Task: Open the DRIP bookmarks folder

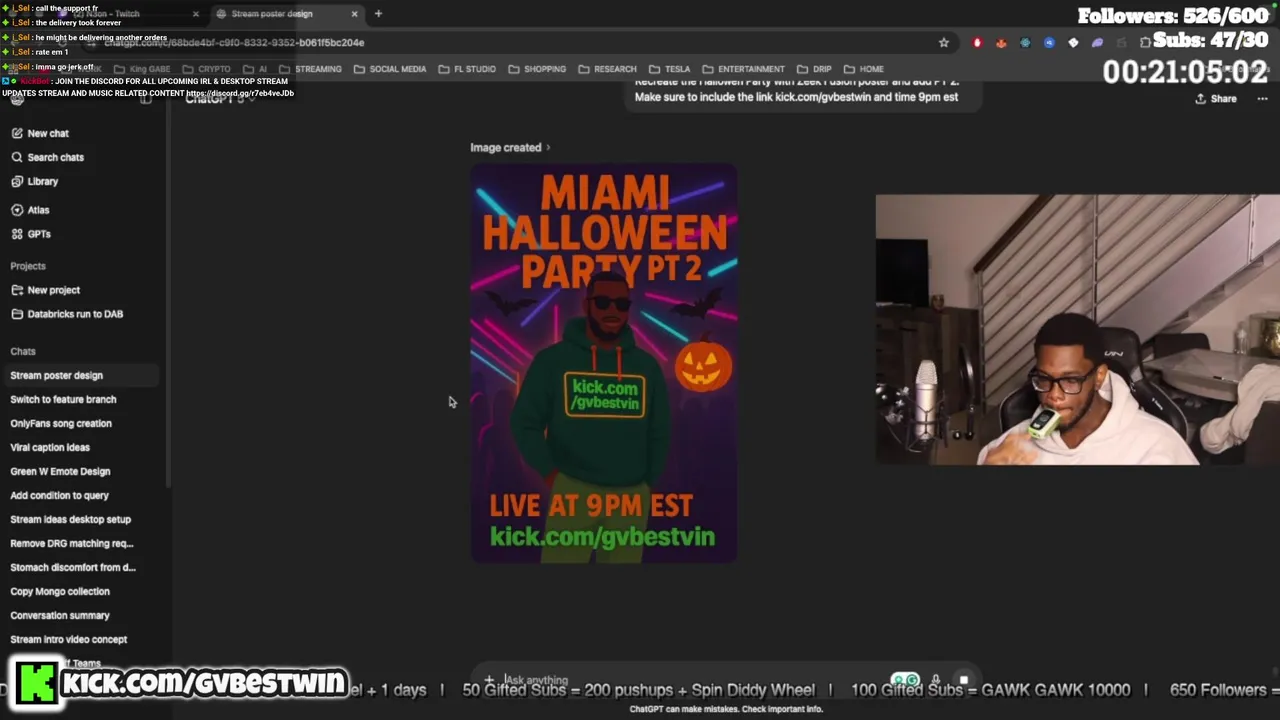Action: tap(814, 69)
